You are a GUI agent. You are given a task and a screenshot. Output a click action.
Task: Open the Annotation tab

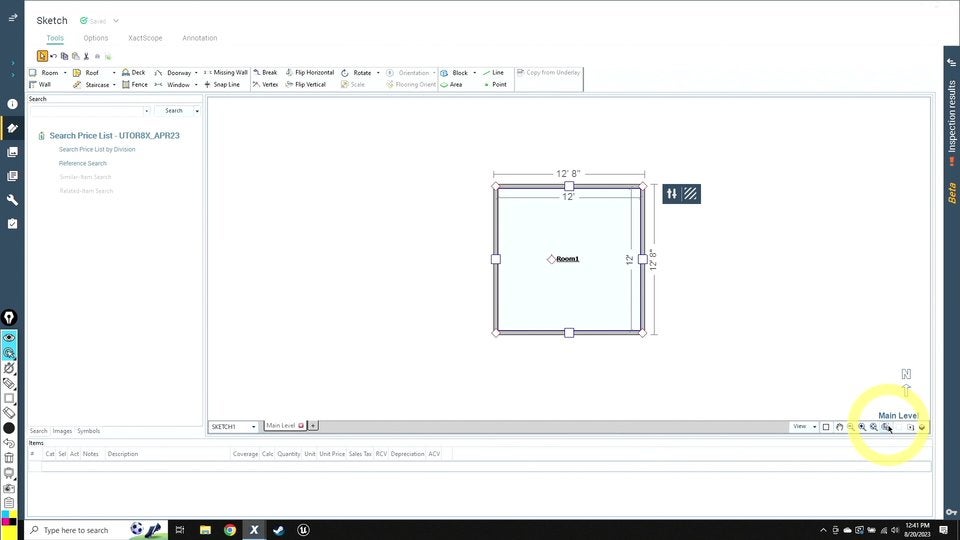(x=199, y=38)
